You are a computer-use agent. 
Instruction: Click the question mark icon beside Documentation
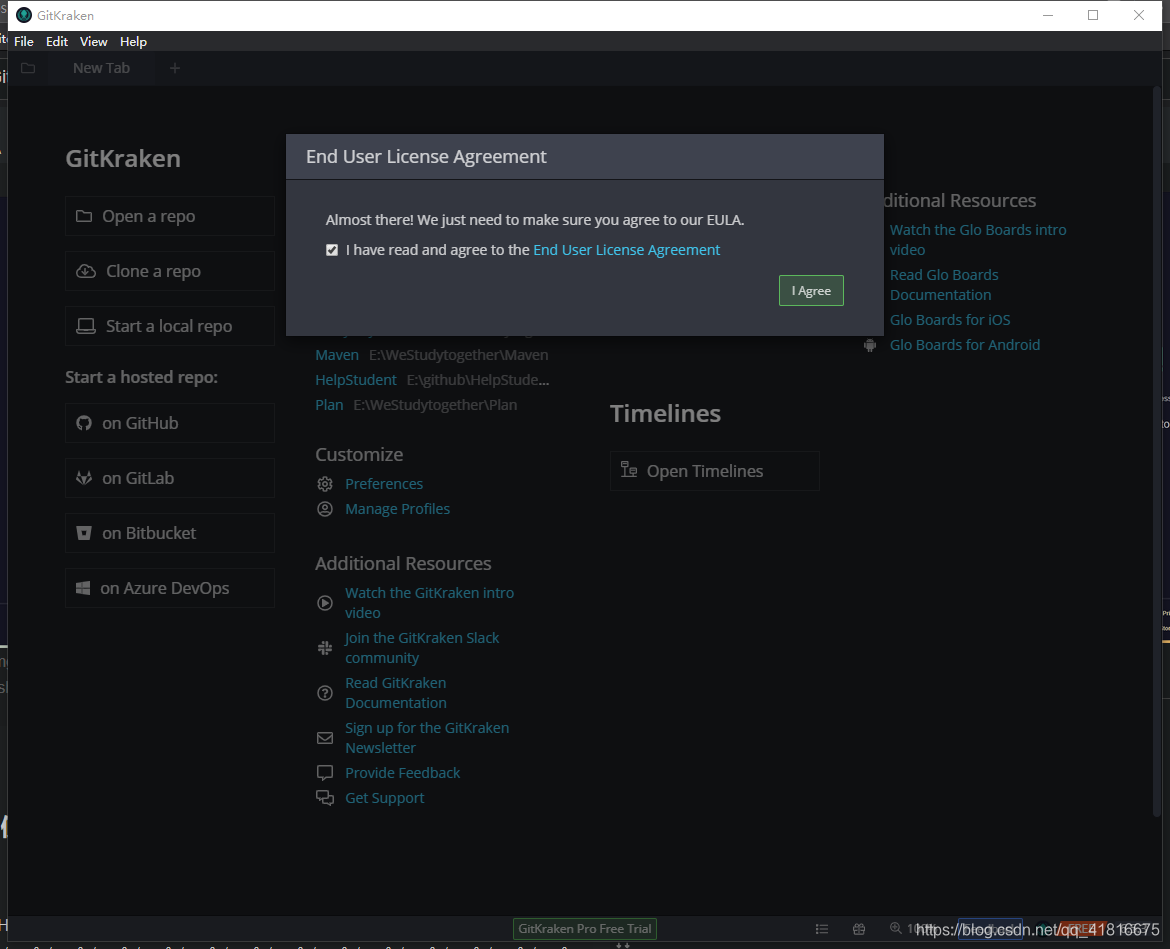pyautogui.click(x=325, y=693)
